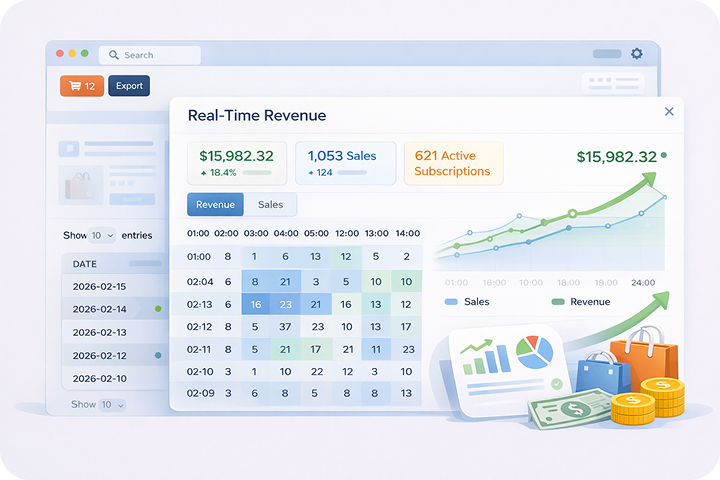Screen dimensions: 720x480
Task: Switch to the Sales tab
Action: 270,204
